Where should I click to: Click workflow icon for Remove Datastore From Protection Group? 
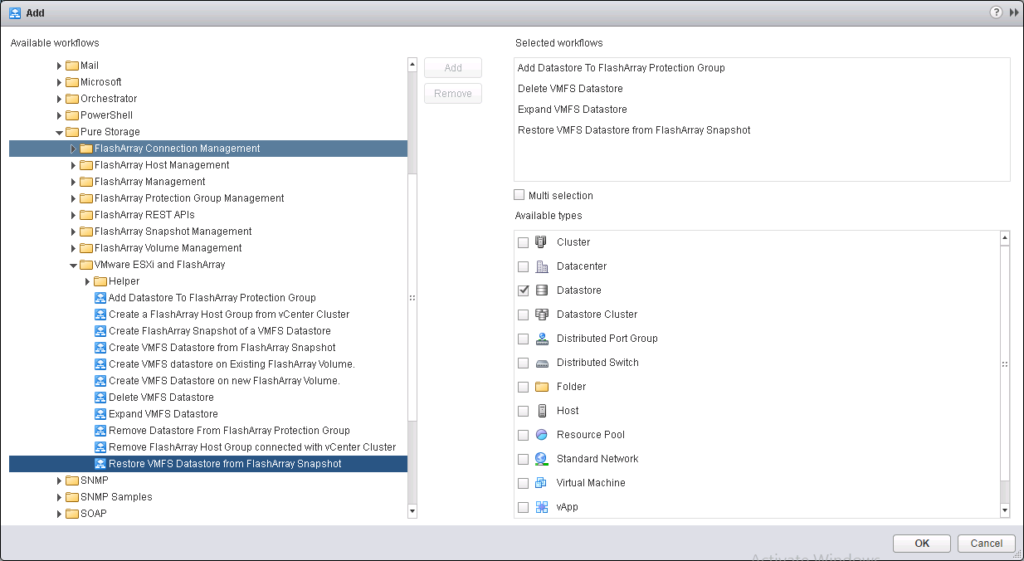[x=100, y=430]
